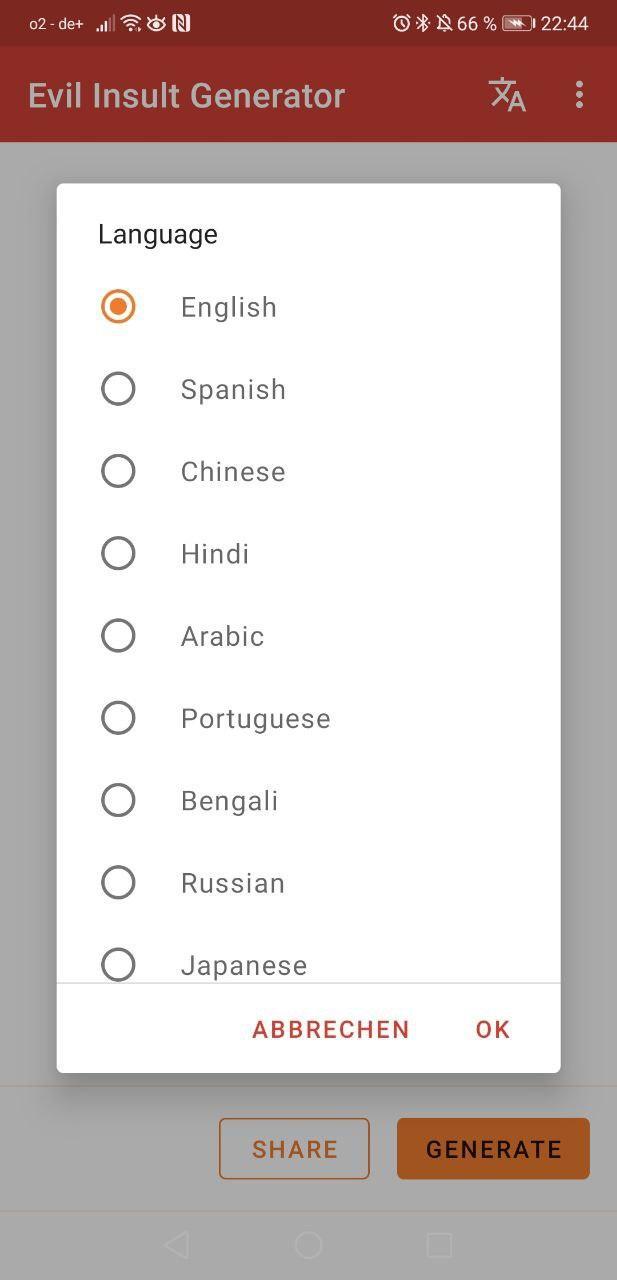
Task: Pick Russian from the list
Action: [x=118, y=882]
